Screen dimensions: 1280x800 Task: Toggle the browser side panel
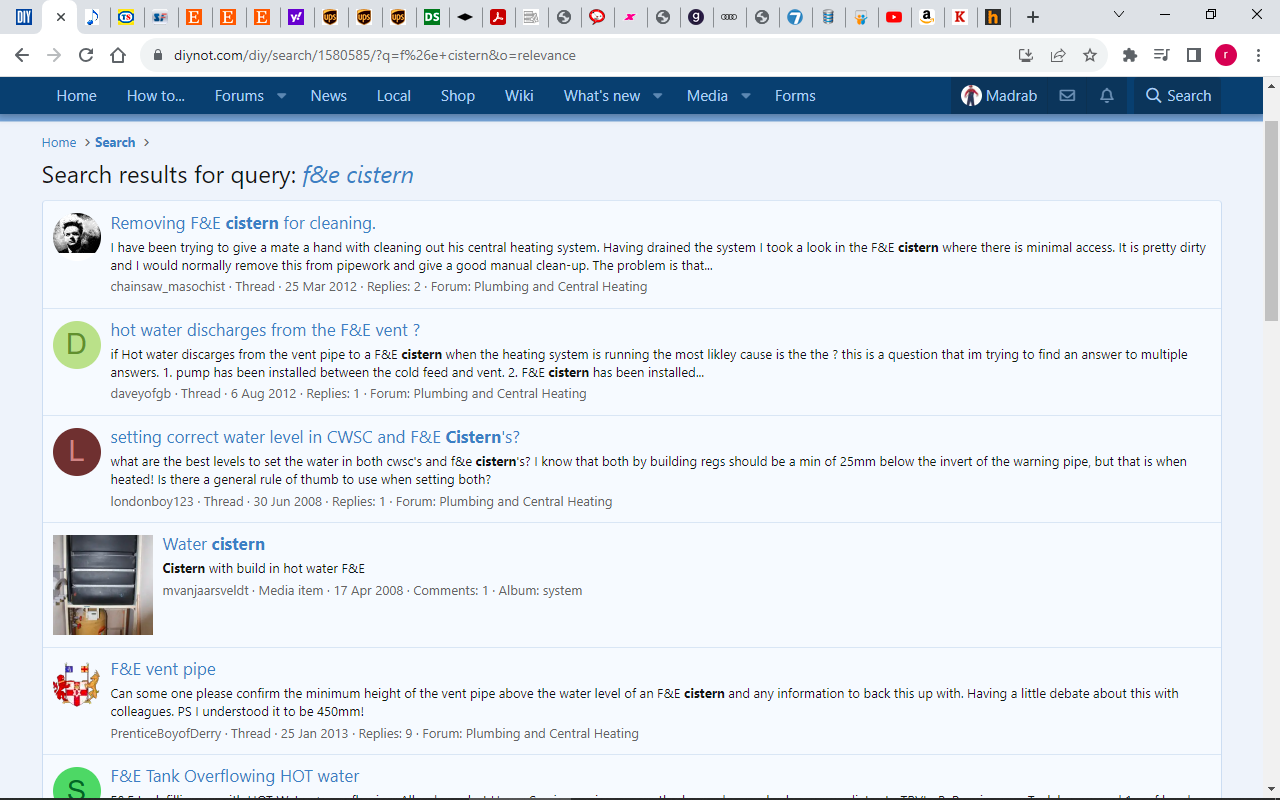coord(1193,56)
